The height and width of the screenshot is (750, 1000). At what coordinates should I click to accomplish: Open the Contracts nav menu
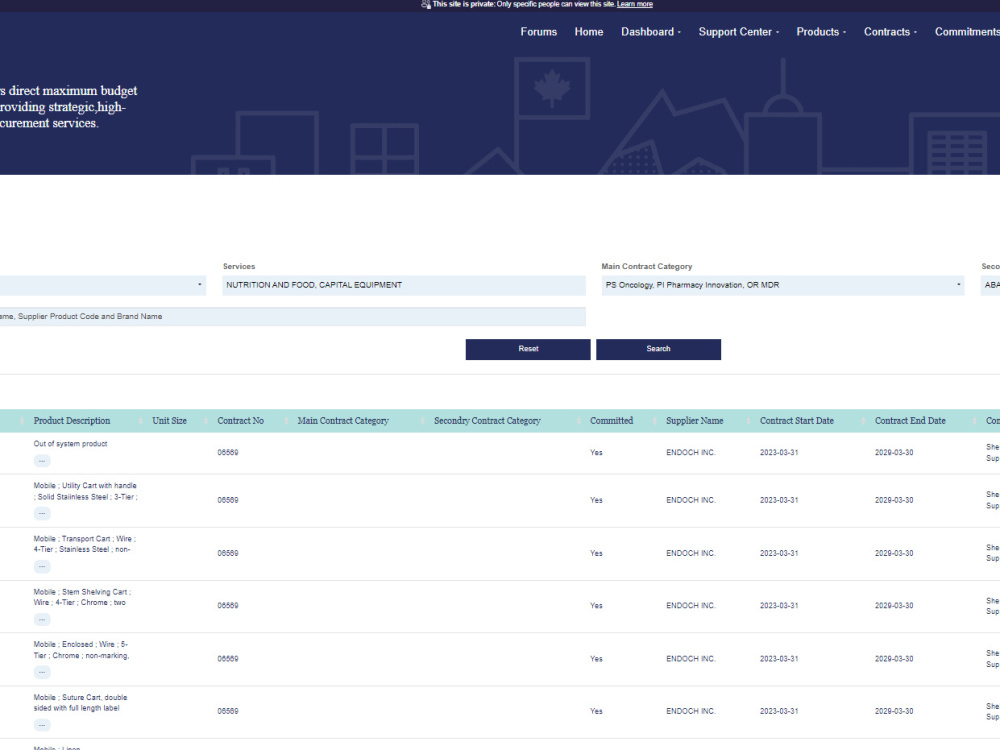coord(890,32)
